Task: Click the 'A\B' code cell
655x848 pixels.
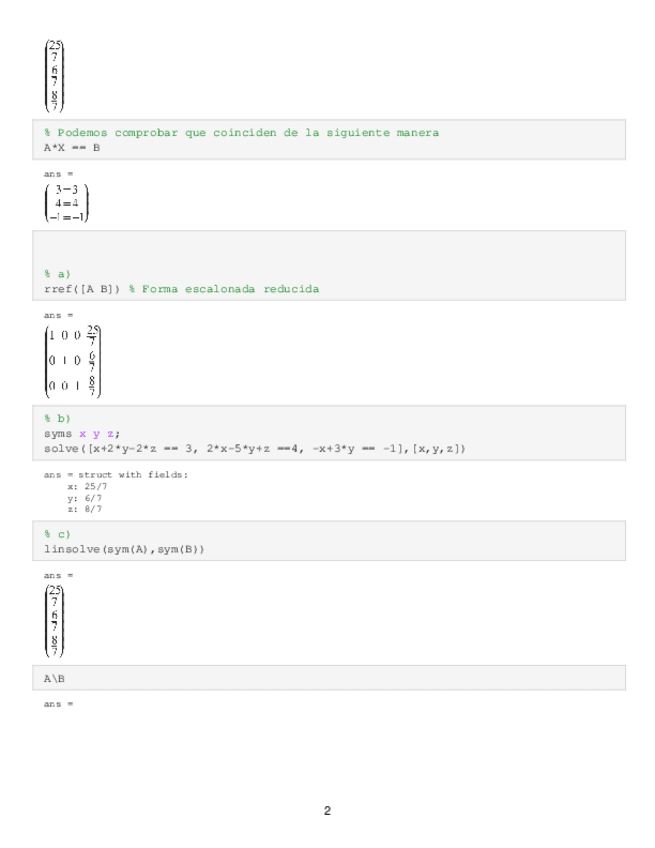Action: coord(54,678)
